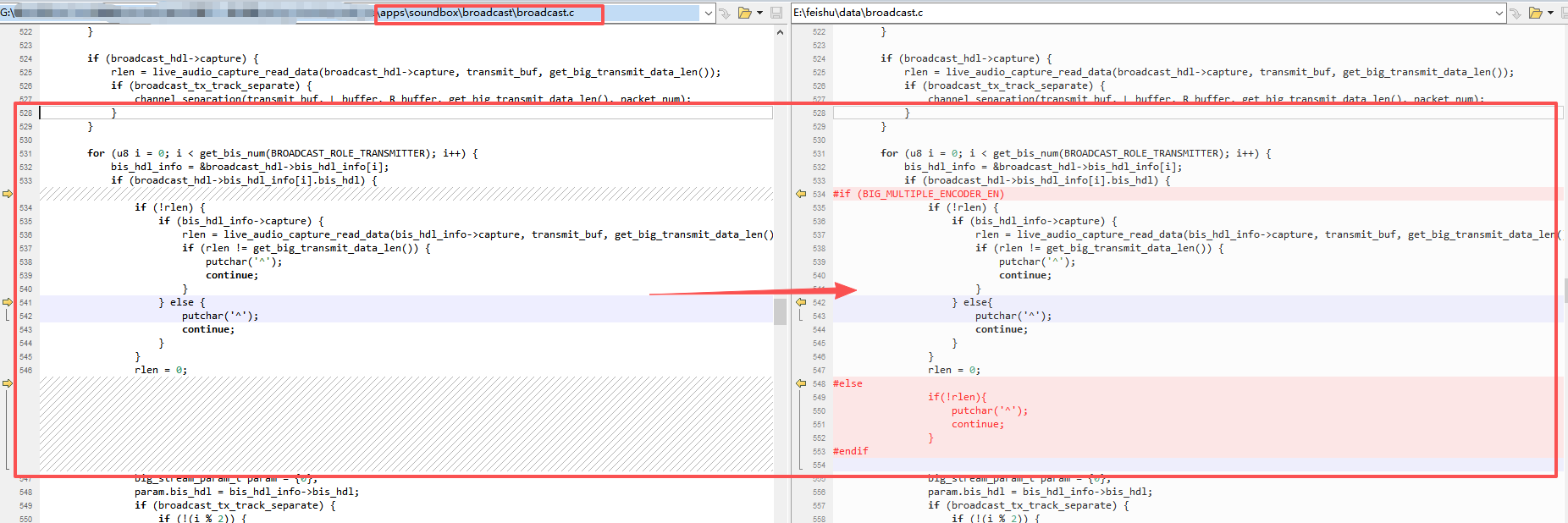Open the left folder button's dropdown arrow
This screenshot has width=1568, height=523.
759,13
